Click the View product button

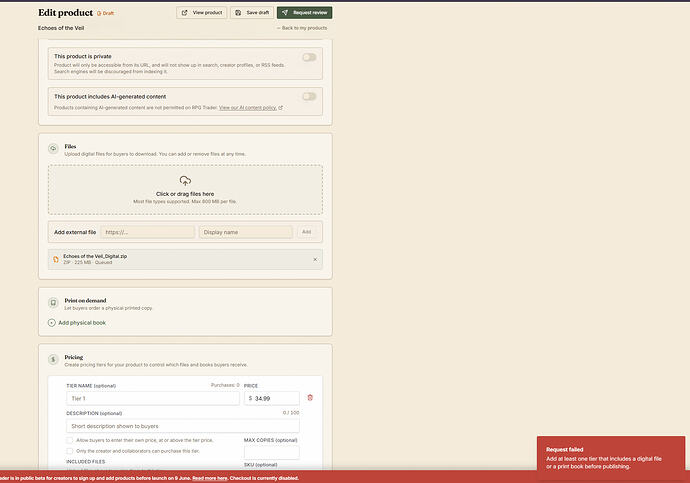coord(202,13)
